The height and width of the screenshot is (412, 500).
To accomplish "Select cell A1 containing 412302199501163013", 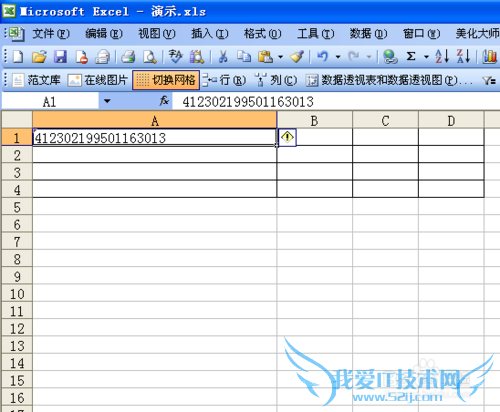I will point(155,137).
